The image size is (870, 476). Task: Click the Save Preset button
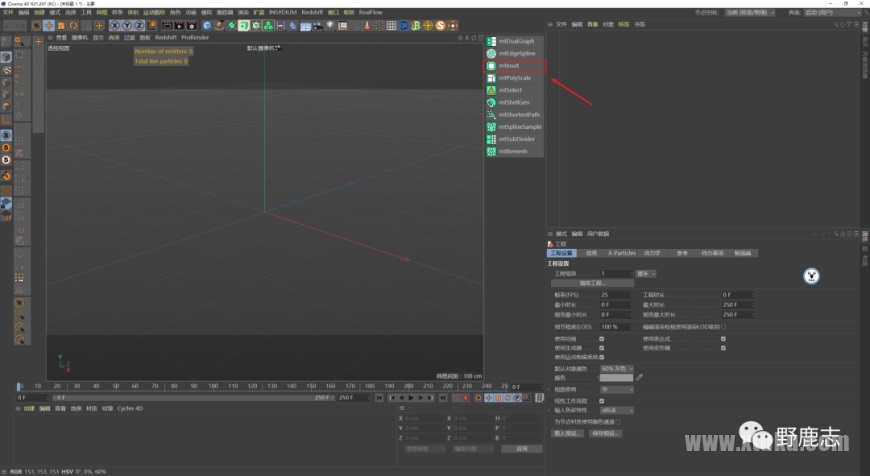tap(605, 433)
